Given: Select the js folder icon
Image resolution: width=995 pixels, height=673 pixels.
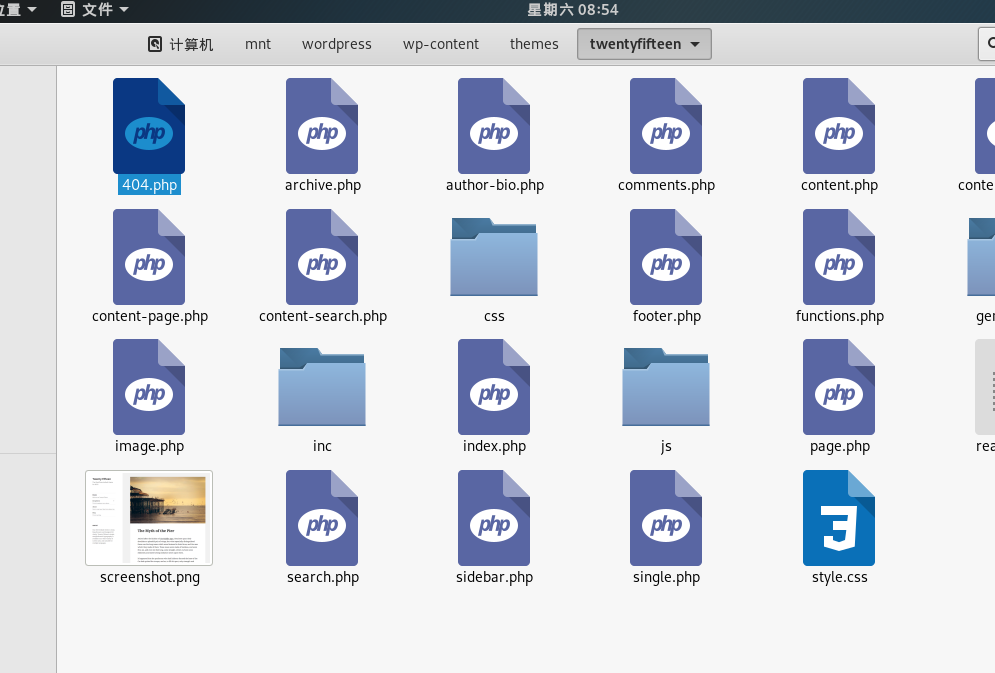Looking at the screenshot, I should coord(666,386).
